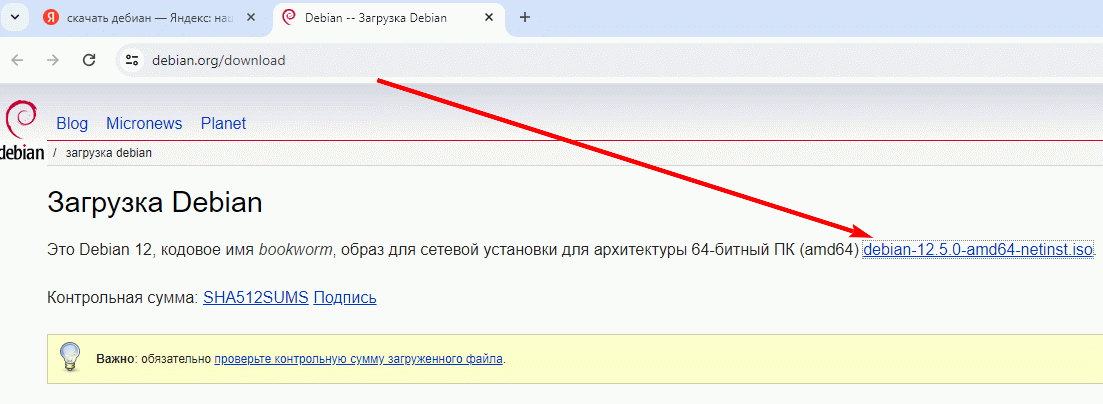Click the italic word 'bookworm'

point(295,249)
